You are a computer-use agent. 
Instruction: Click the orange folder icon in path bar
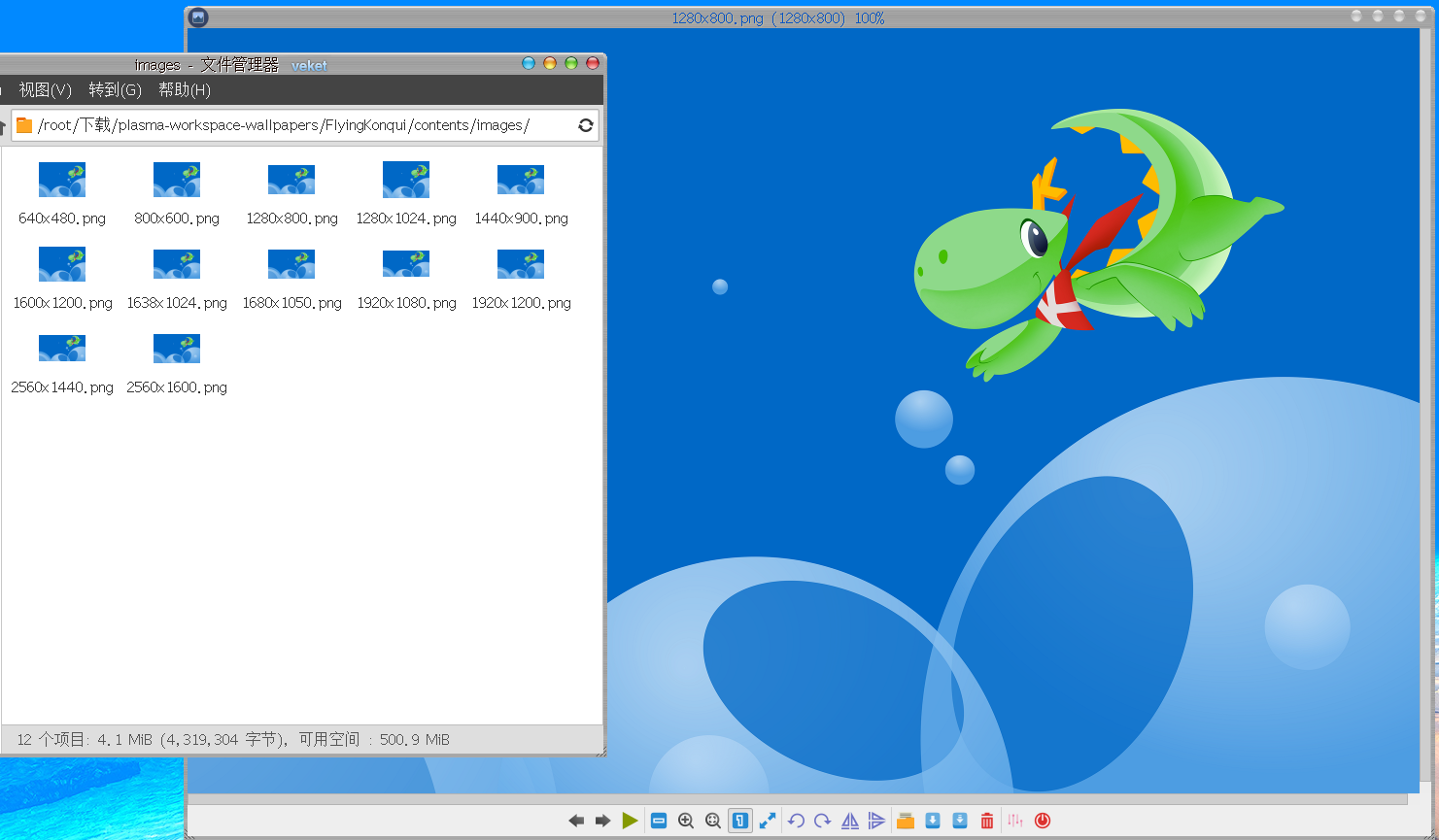[25, 125]
